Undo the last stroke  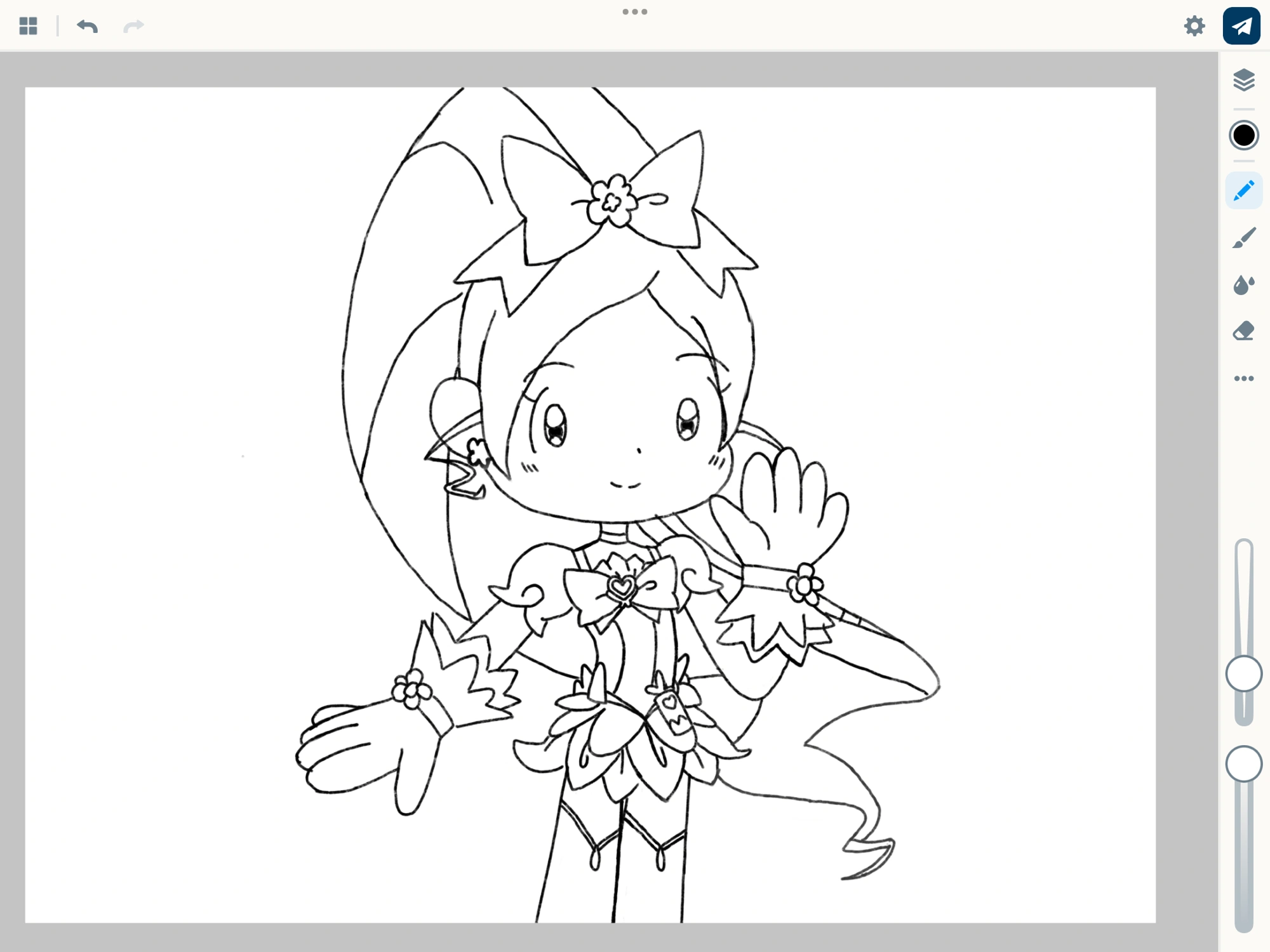[x=87, y=26]
